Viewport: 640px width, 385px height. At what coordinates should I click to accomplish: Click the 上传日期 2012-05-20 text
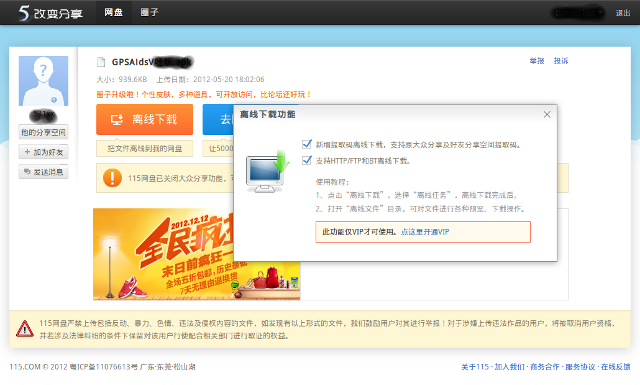211,79
